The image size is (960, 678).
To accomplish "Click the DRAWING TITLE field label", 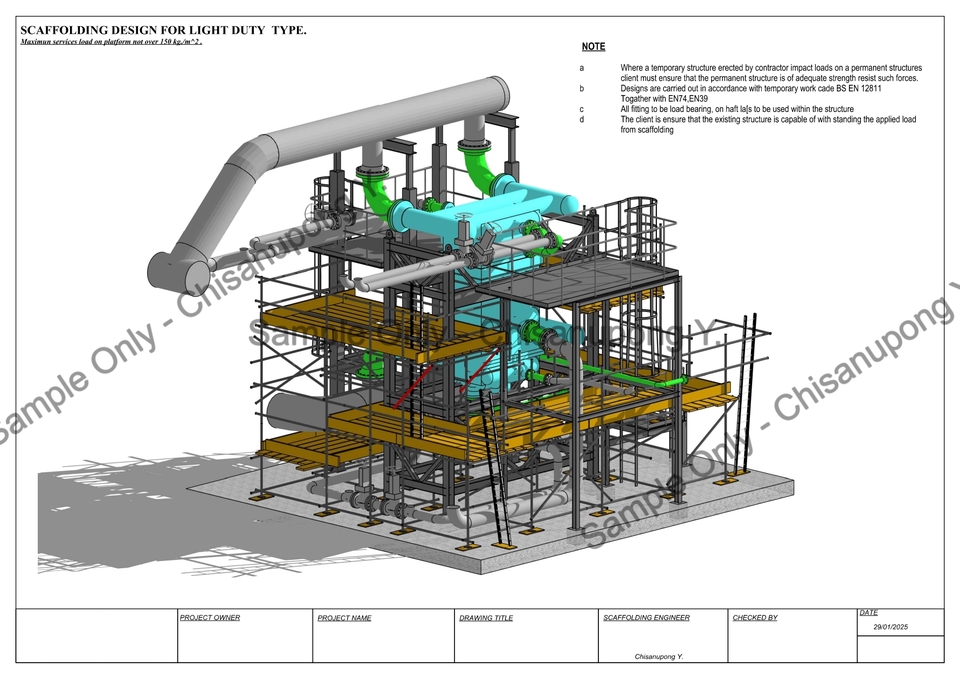I will click(x=486, y=618).
